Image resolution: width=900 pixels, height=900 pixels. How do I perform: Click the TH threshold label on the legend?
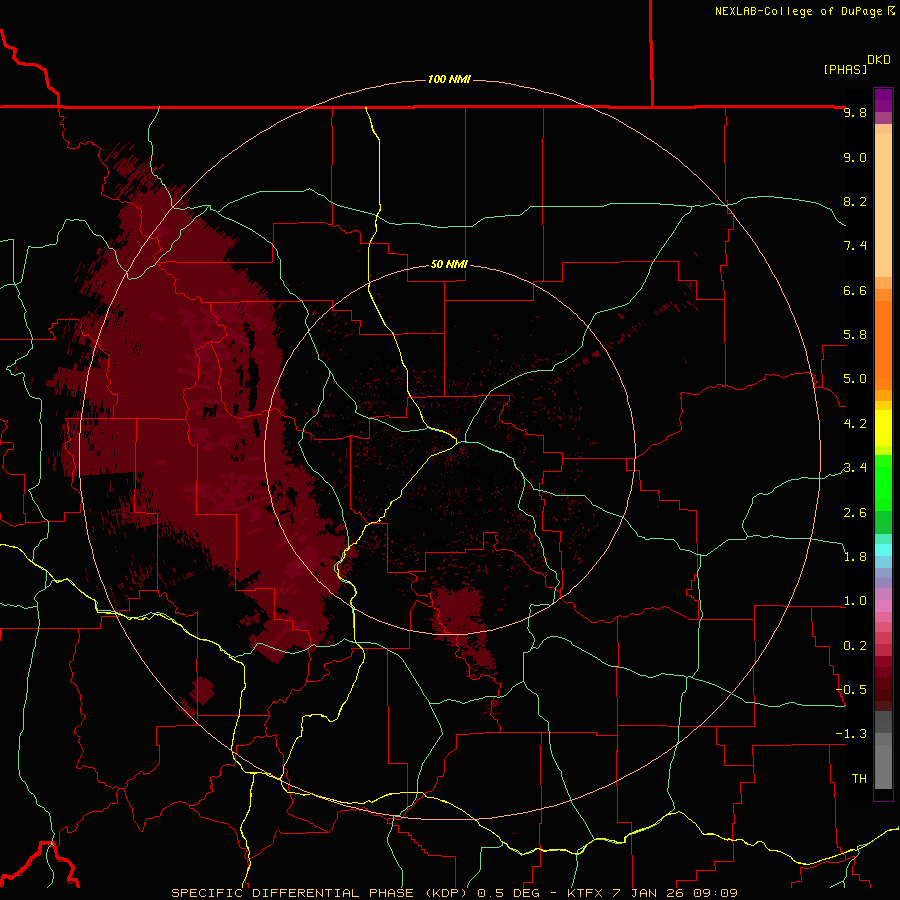coord(859,779)
